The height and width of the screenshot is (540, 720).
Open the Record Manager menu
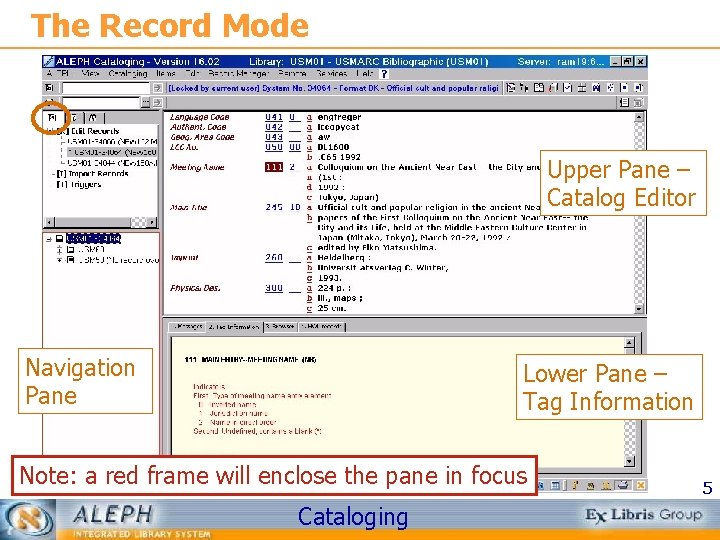click(238, 73)
